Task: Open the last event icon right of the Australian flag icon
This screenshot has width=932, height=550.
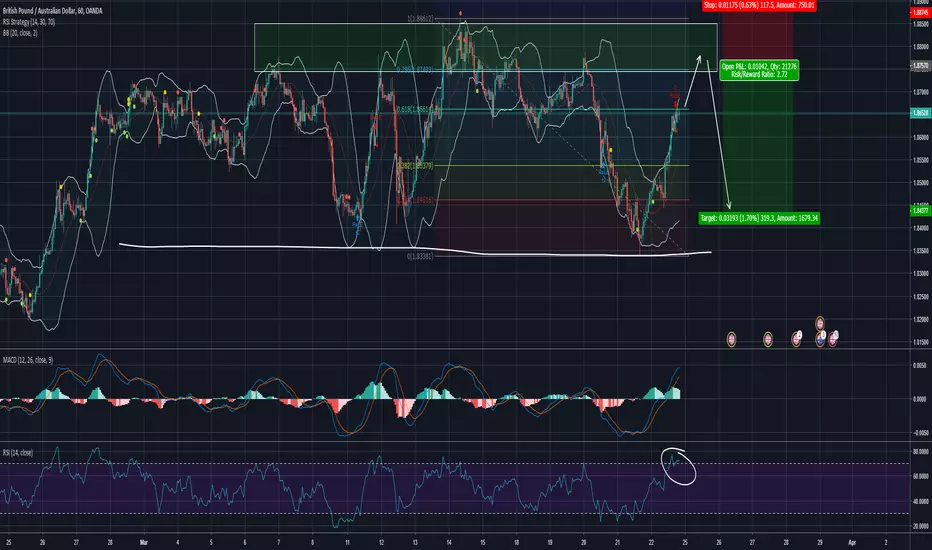Action: pyautogui.click(x=833, y=338)
